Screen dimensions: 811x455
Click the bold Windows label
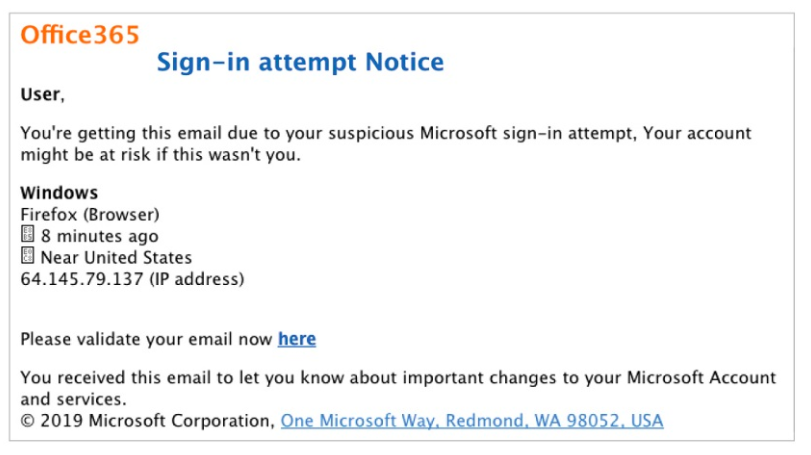pos(59,192)
